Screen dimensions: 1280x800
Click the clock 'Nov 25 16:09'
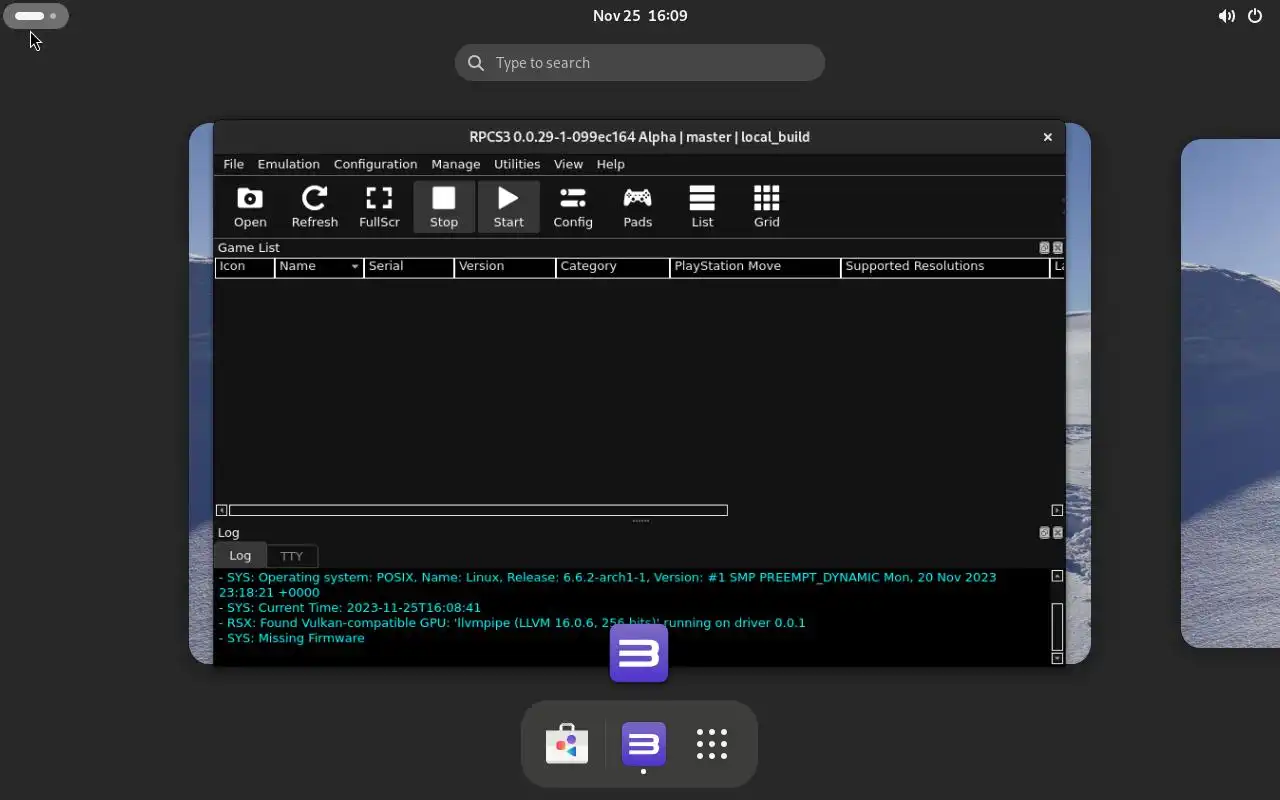[640, 16]
